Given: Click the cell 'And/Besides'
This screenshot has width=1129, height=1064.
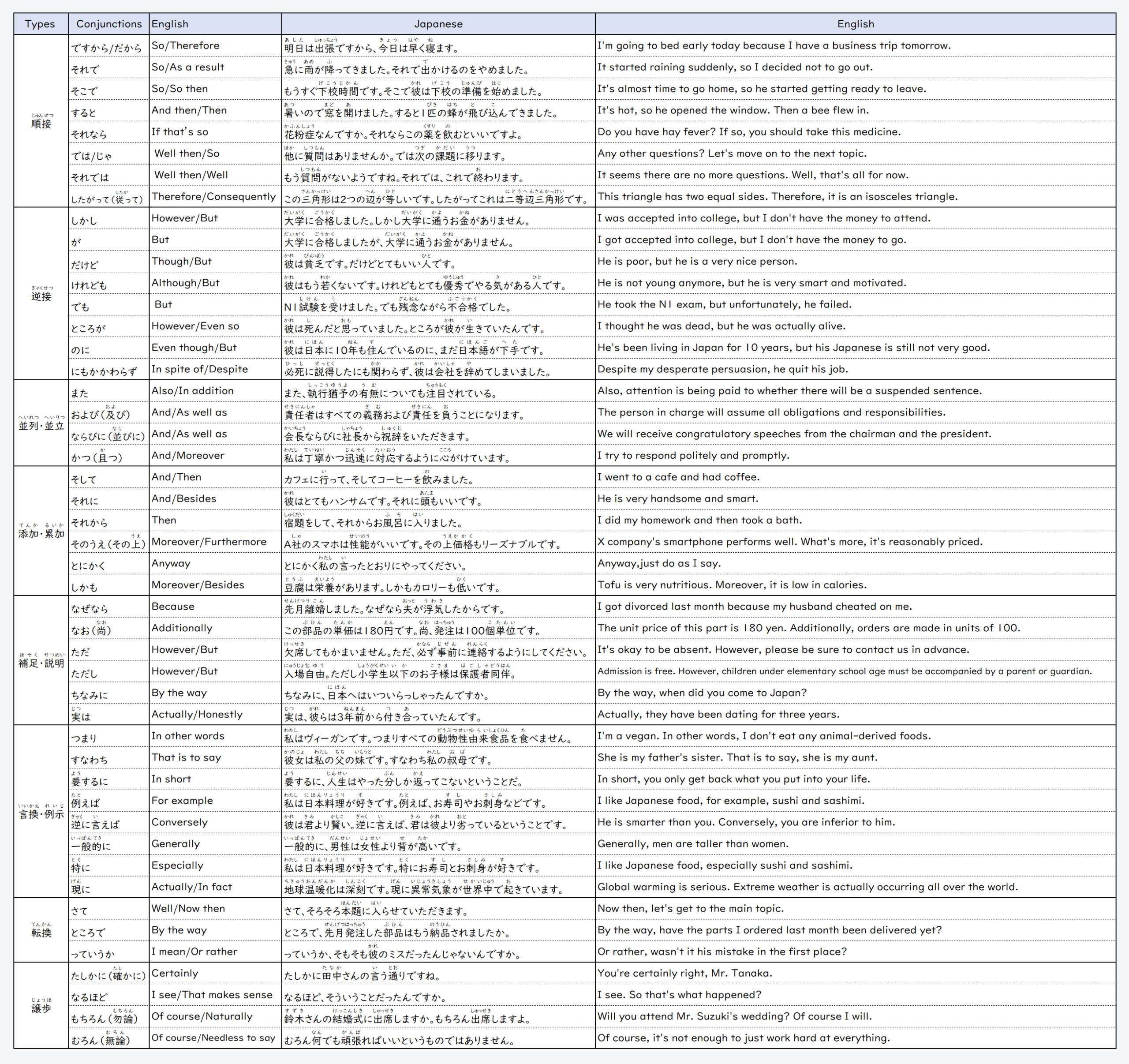Looking at the screenshot, I should point(215,499).
